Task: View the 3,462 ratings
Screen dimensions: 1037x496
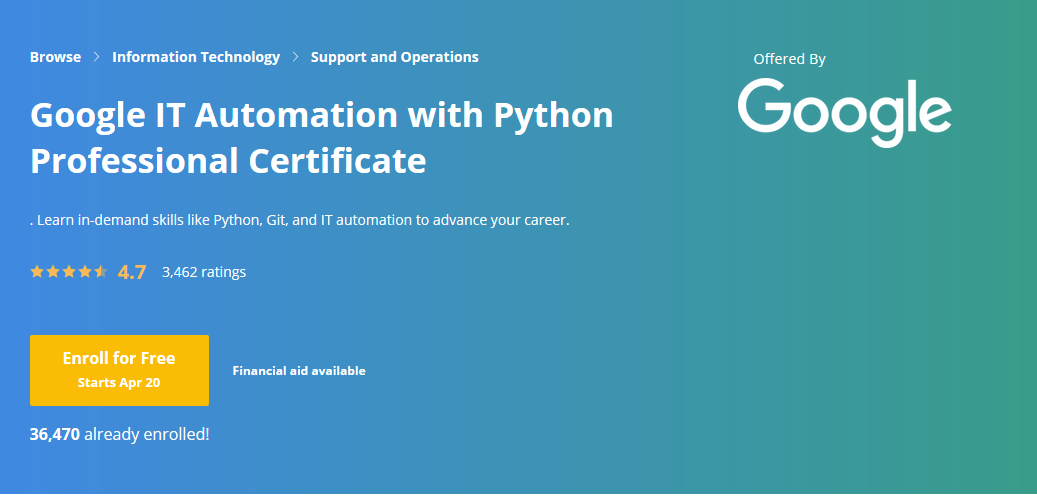Action: click(204, 272)
